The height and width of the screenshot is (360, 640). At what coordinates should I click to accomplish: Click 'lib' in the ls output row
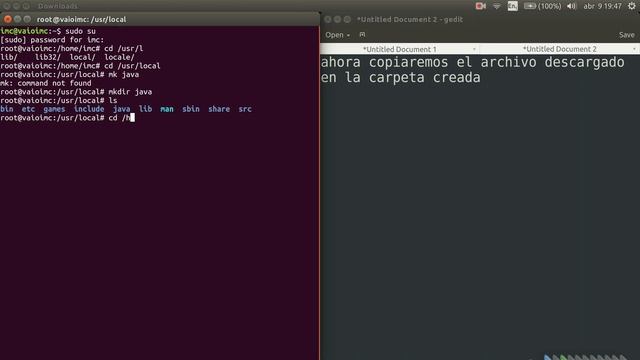pyautogui.click(x=145, y=109)
